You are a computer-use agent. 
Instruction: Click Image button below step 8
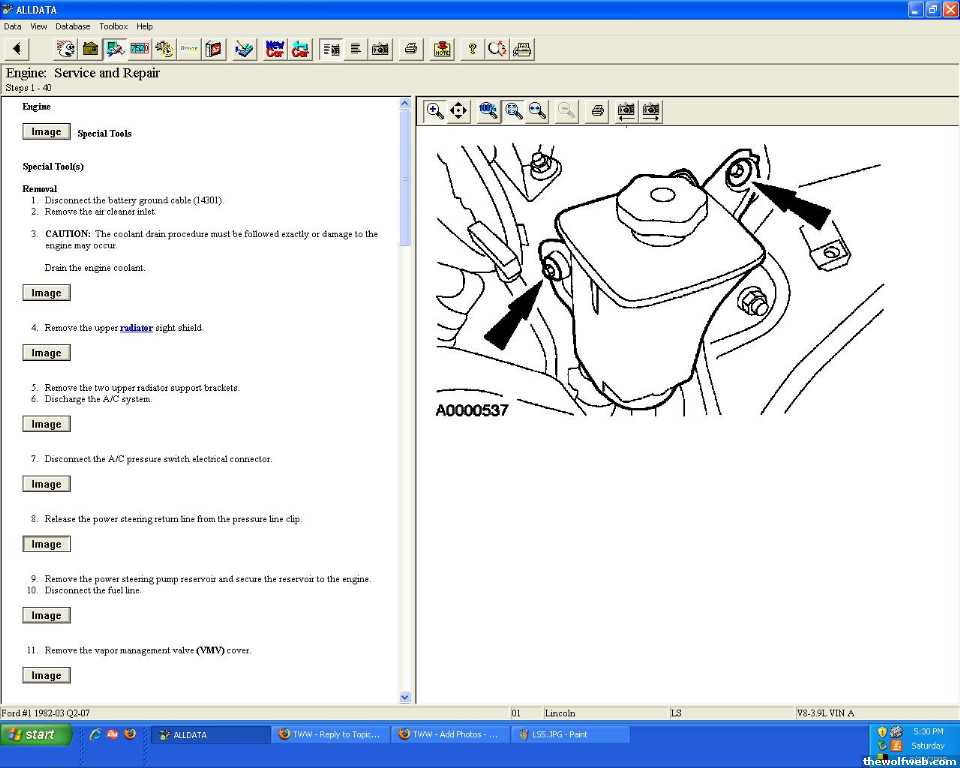[46, 544]
